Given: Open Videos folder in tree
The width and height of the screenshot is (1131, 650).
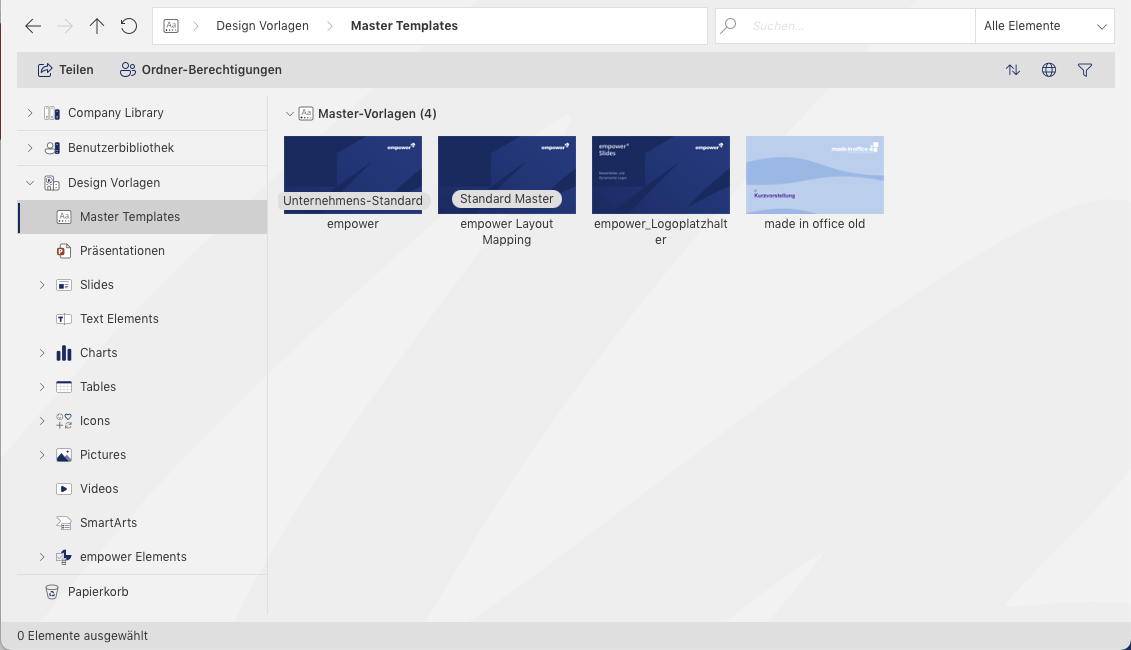Looking at the screenshot, I should (x=143, y=488).
